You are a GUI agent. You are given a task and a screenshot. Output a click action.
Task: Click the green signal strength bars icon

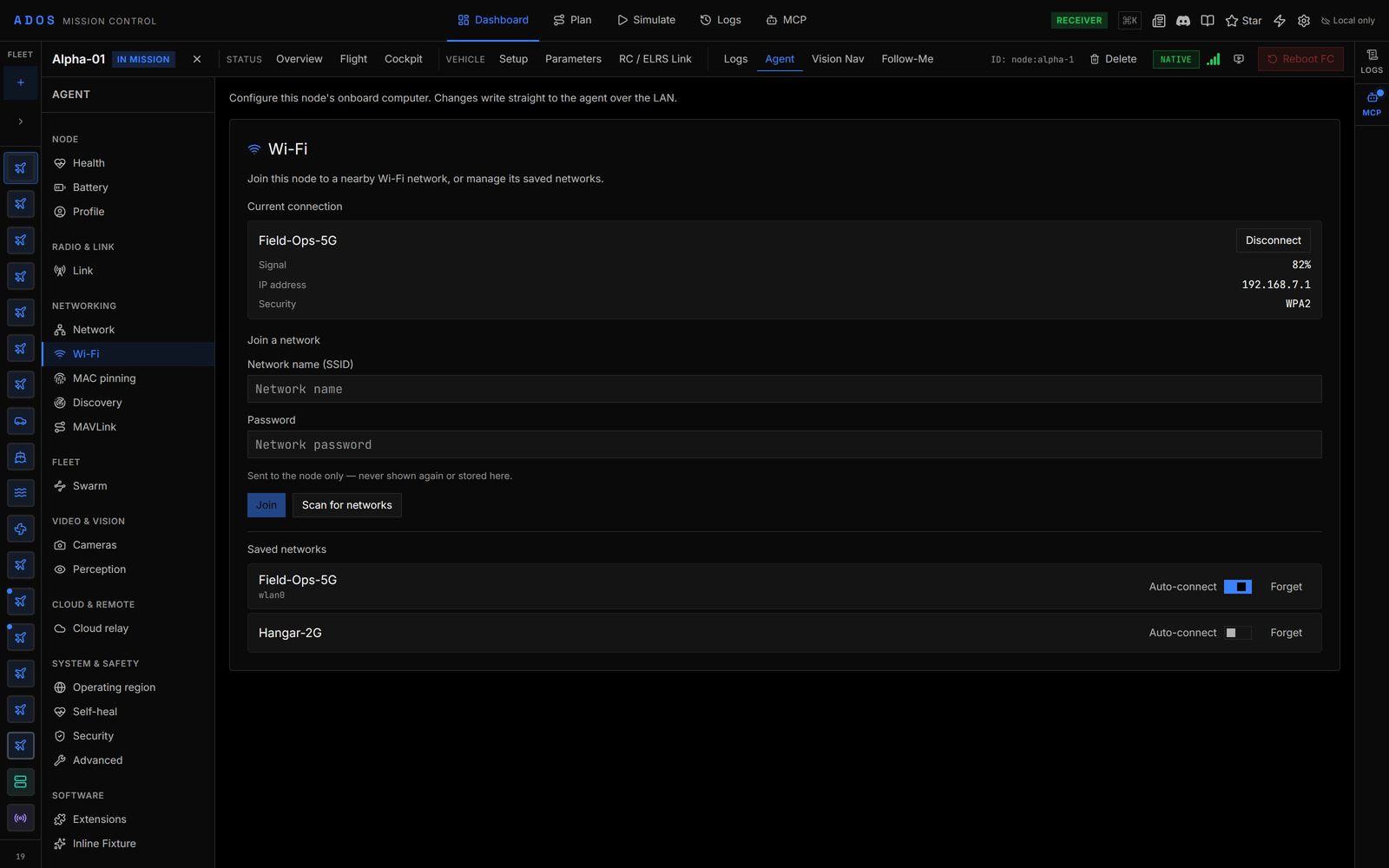click(1214, 59)
